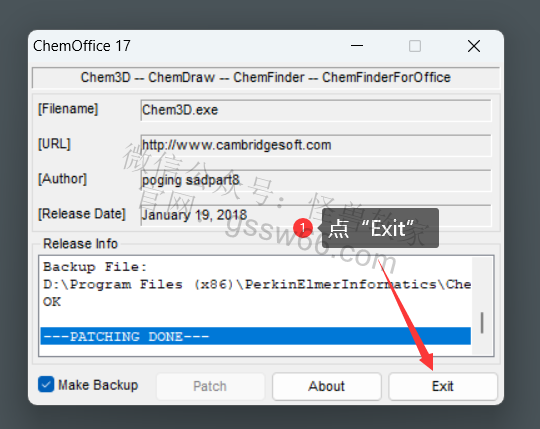Viewport: 540px width, 429px height.
Task: Click the URL field with cambridgesoft.com
Action: (x=316, y=145)
